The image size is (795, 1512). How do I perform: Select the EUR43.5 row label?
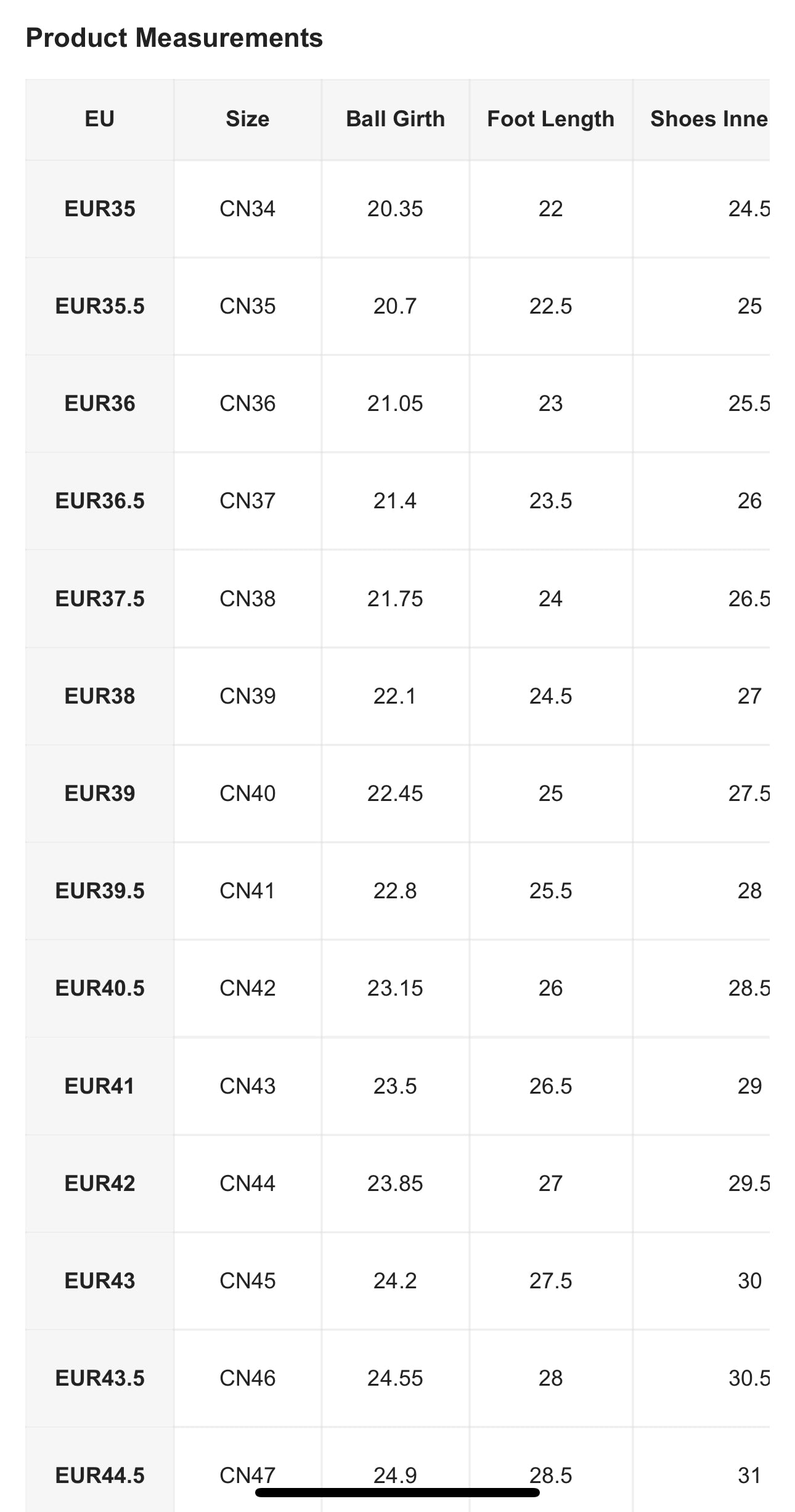click(100, 1378)
